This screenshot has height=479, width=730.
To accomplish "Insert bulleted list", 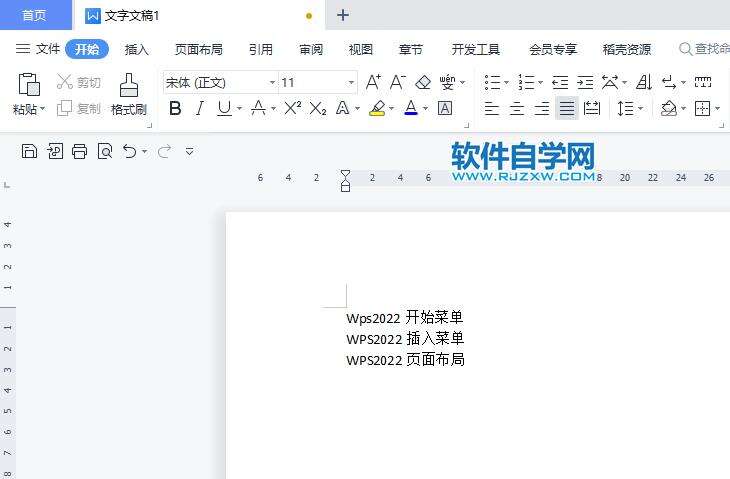I will (492, 82).
